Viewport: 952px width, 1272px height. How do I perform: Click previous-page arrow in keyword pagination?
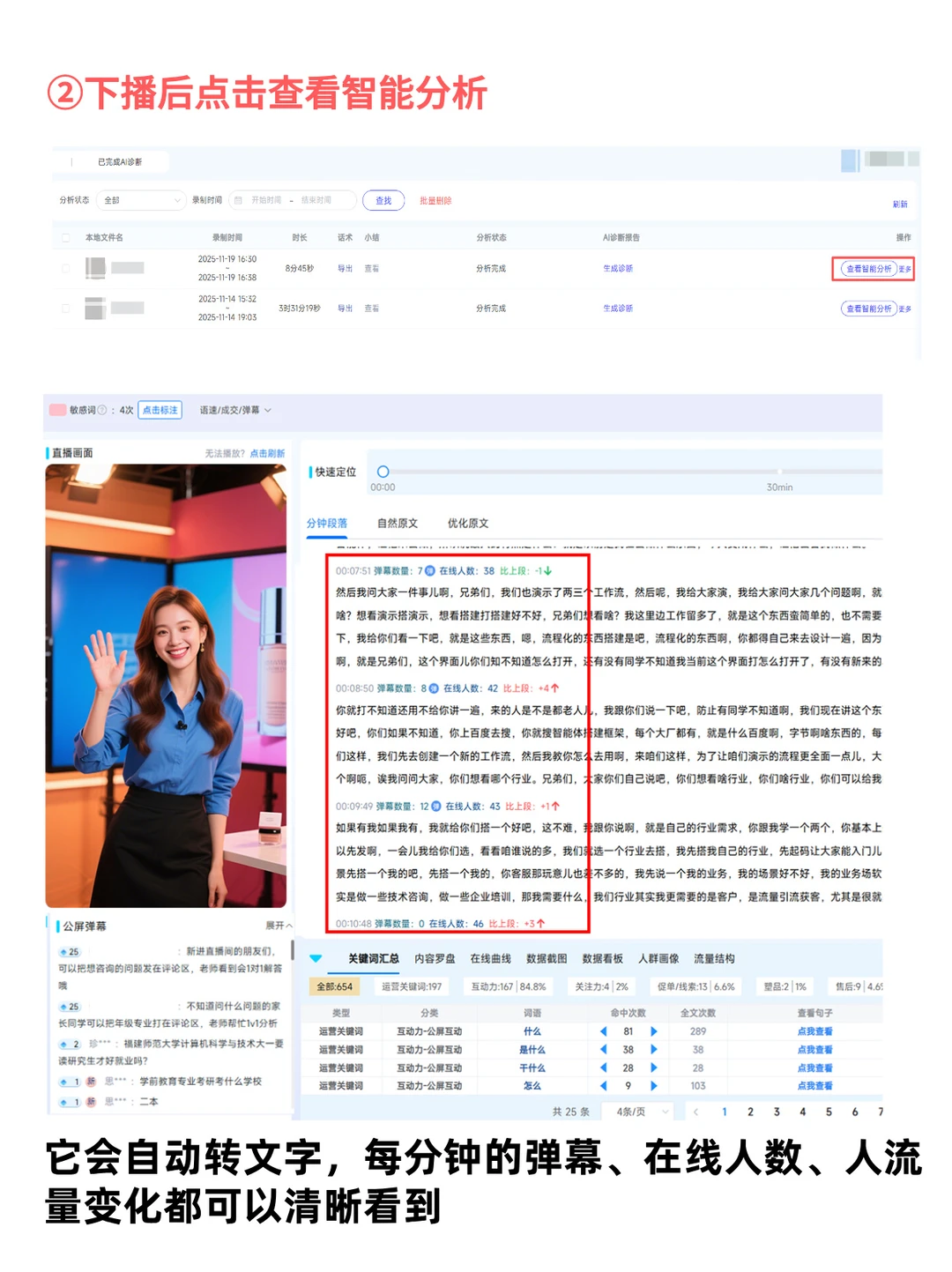(696, 1111)
